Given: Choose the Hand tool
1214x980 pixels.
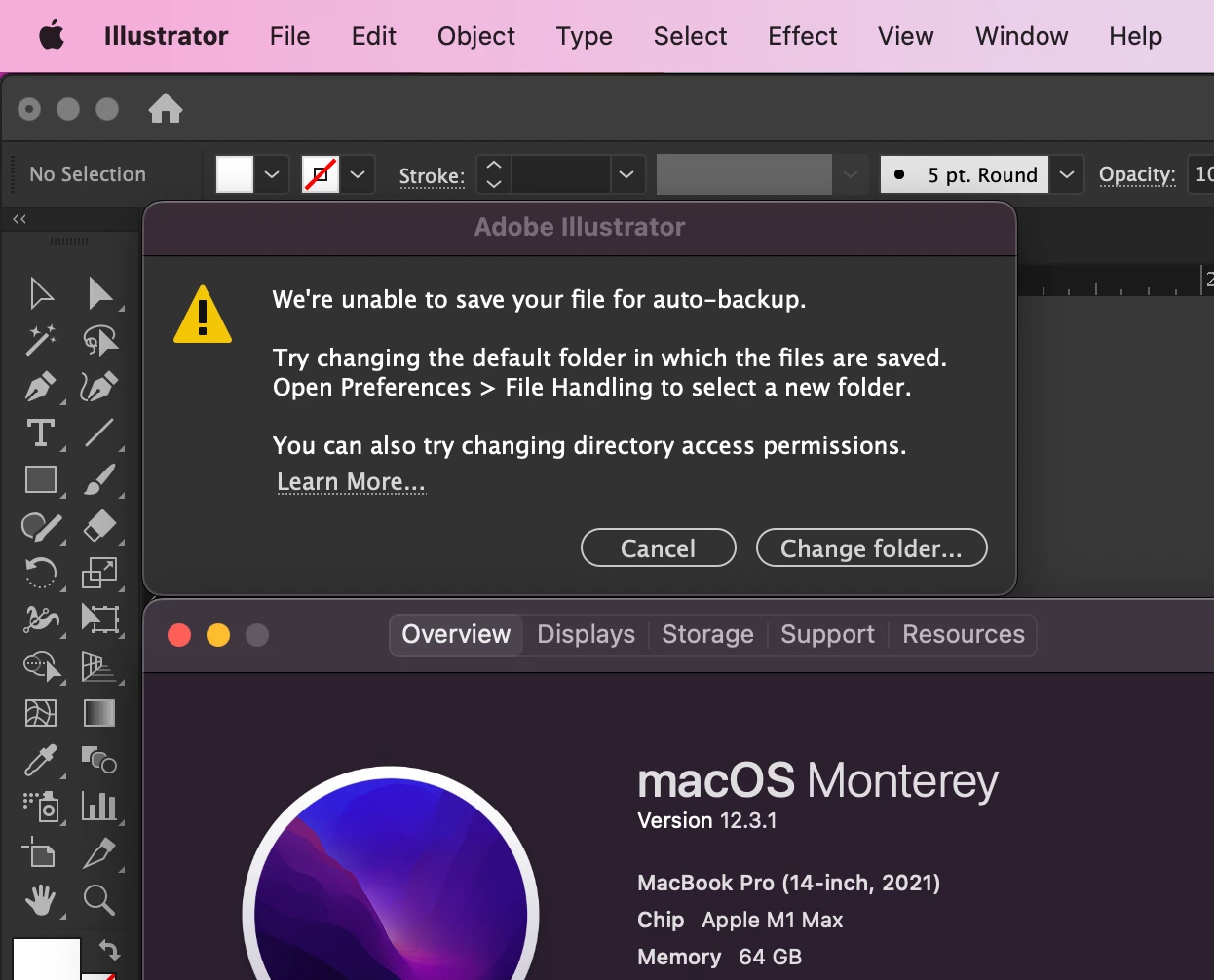Looking at the screenshot, I should 41,900.
